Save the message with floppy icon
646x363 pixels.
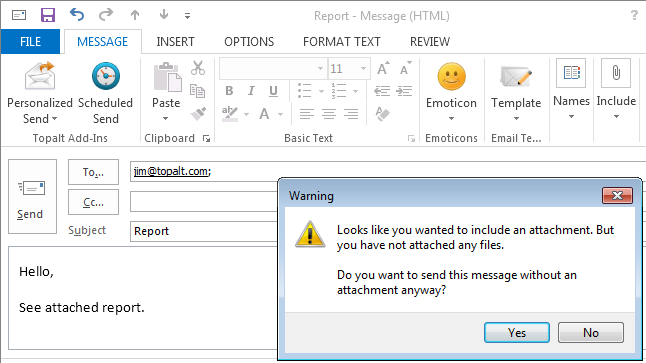48,15
